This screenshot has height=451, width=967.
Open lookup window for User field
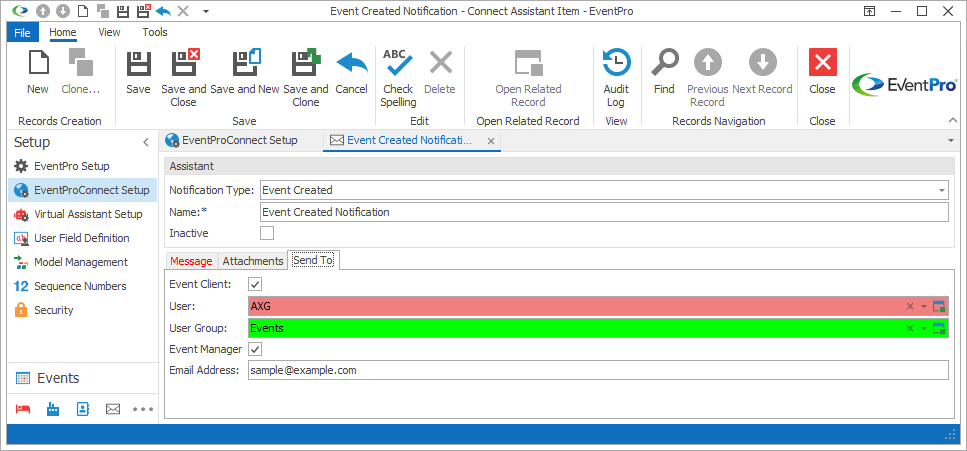click(x=939, y=307)
